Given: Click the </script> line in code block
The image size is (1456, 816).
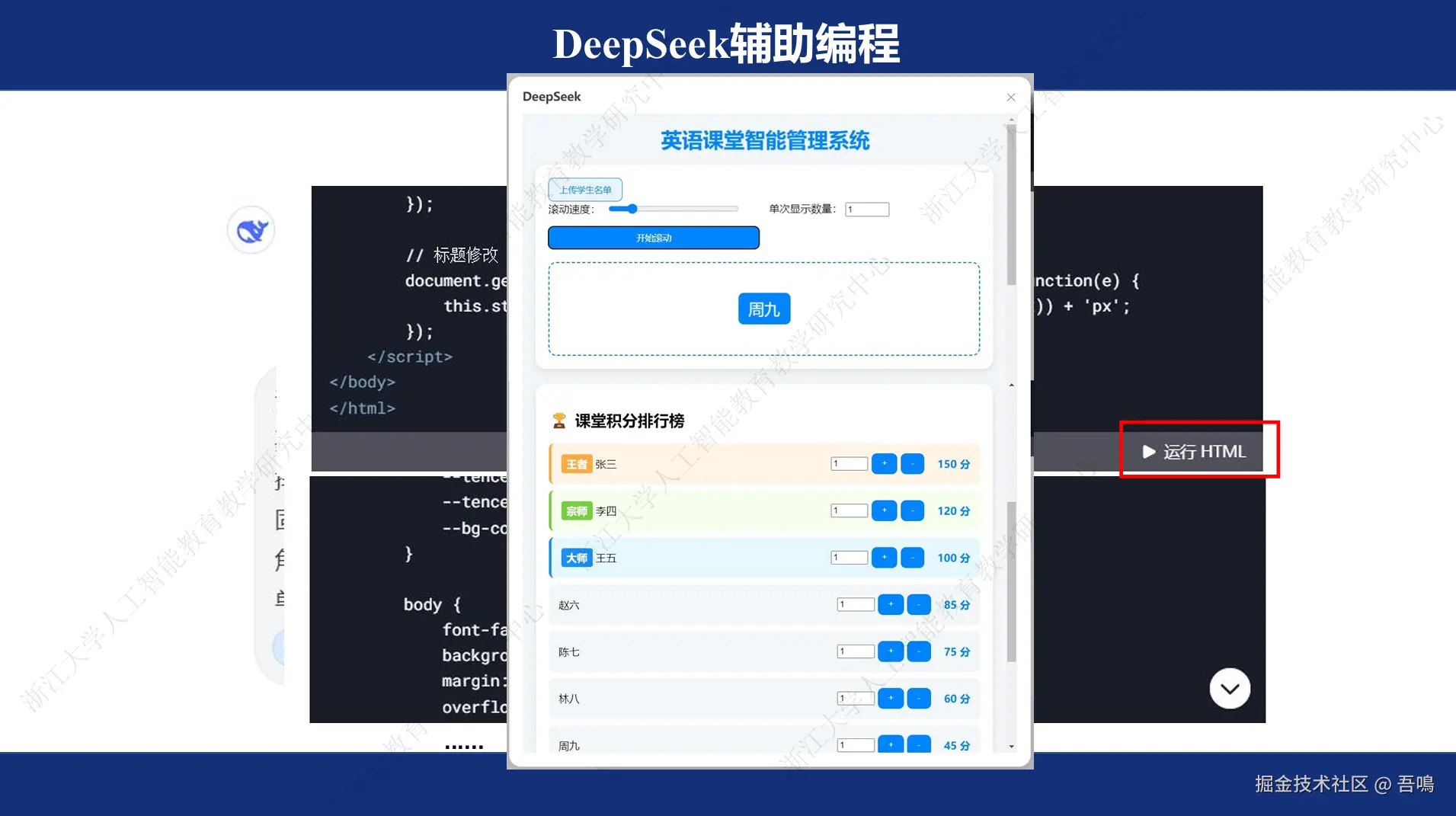Looking at the screenshot, I should tap(410, 357).
